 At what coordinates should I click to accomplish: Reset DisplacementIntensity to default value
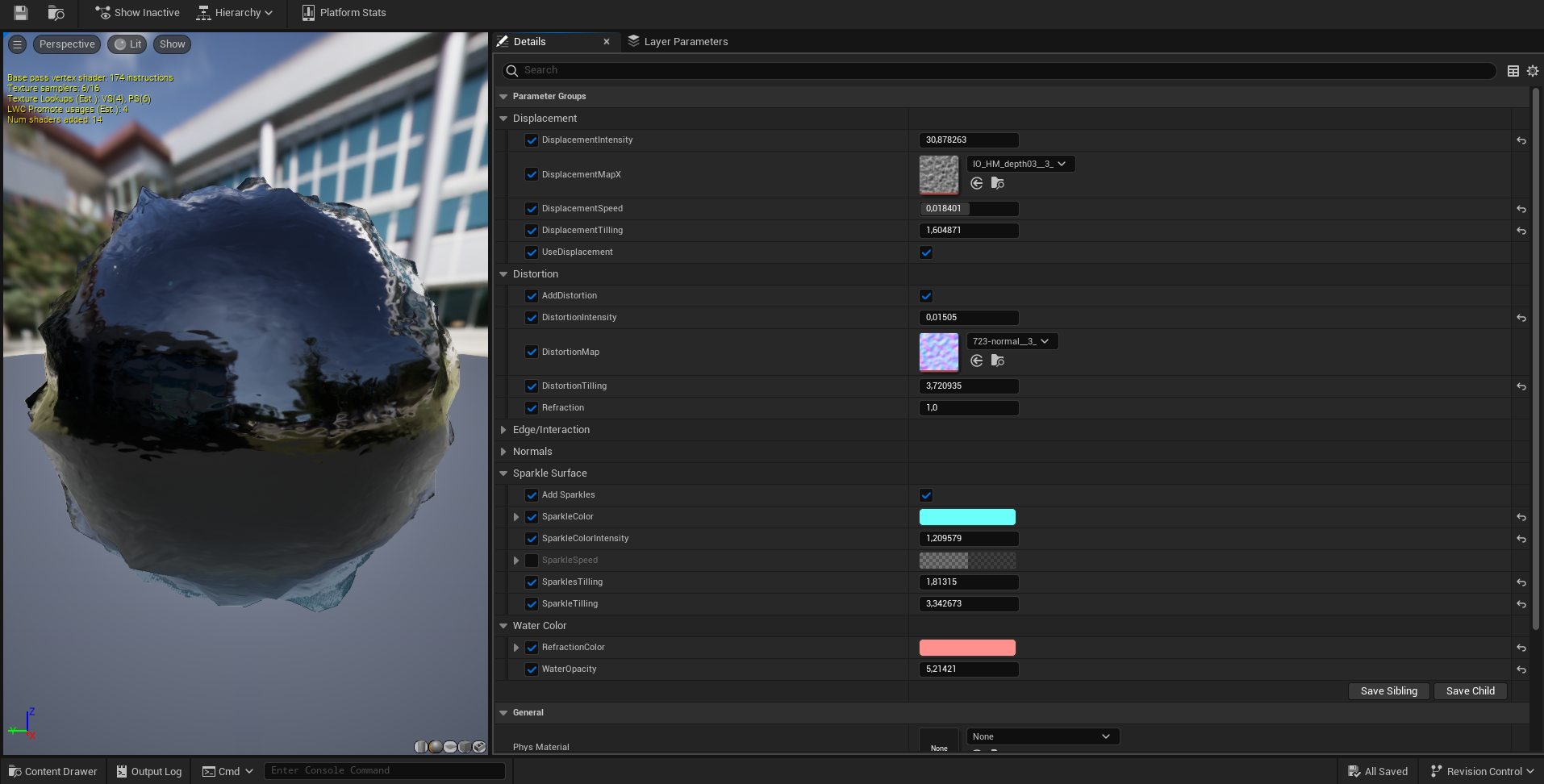pos(1521,140)
